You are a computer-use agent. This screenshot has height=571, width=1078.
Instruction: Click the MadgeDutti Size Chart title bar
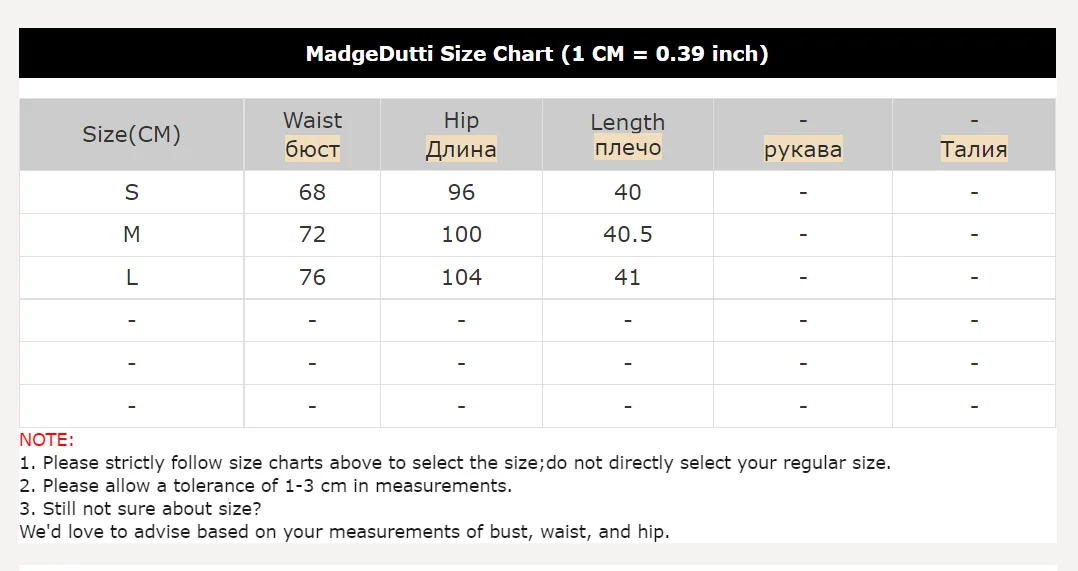click(537, 54)
